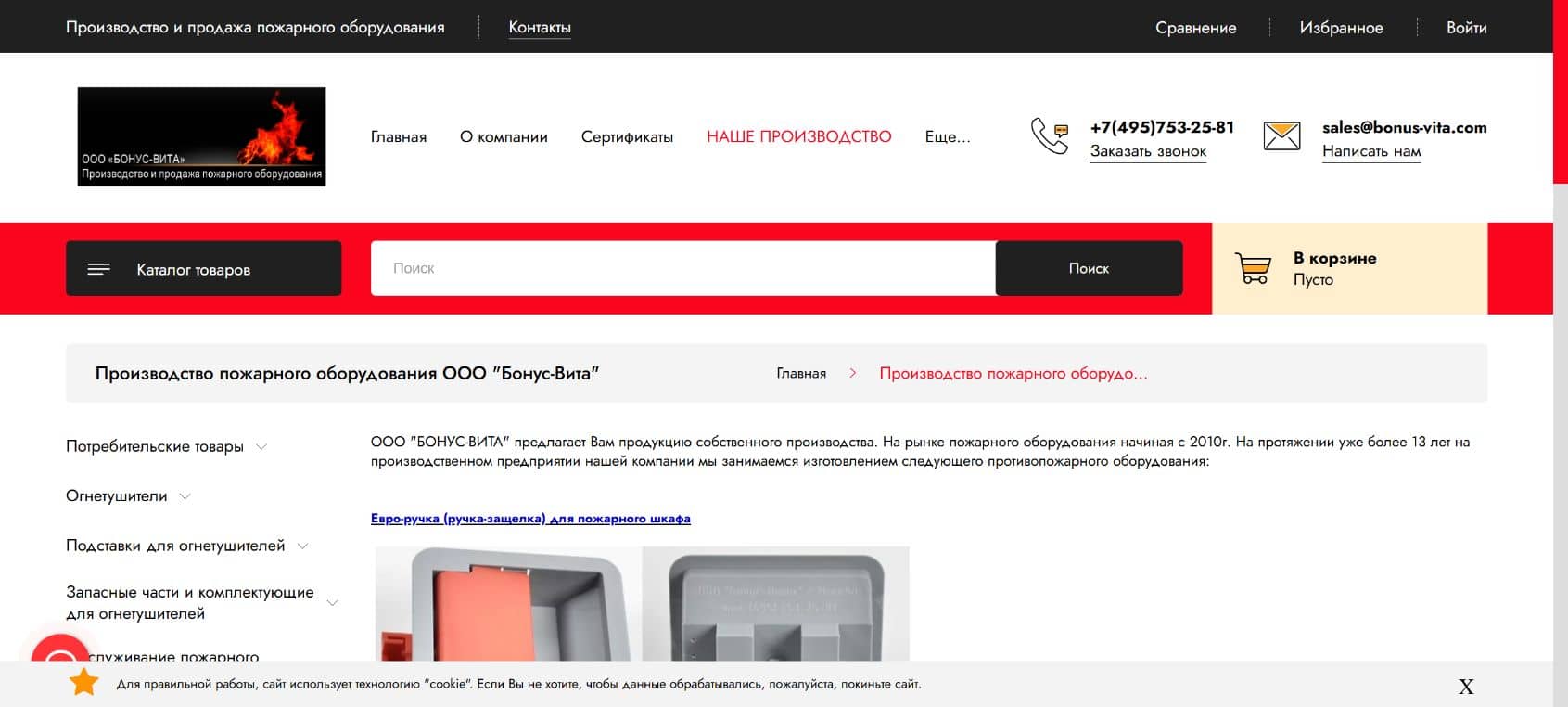The width and height of the screenshot is (1568, 707).
Task: Click the orange star icon in cookie bar
Action: point(84,683)
